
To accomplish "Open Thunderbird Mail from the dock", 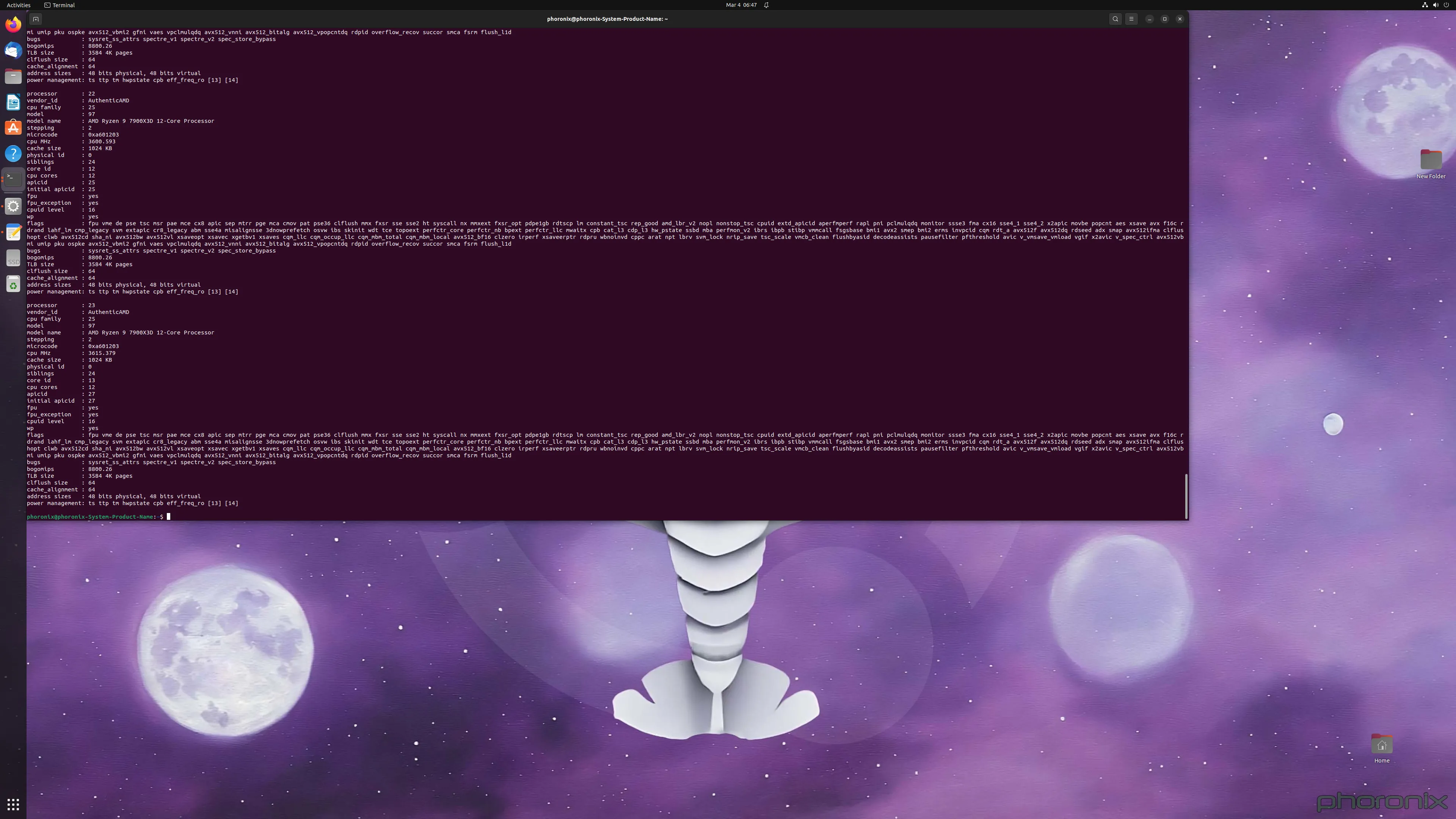I will [13, 50].
